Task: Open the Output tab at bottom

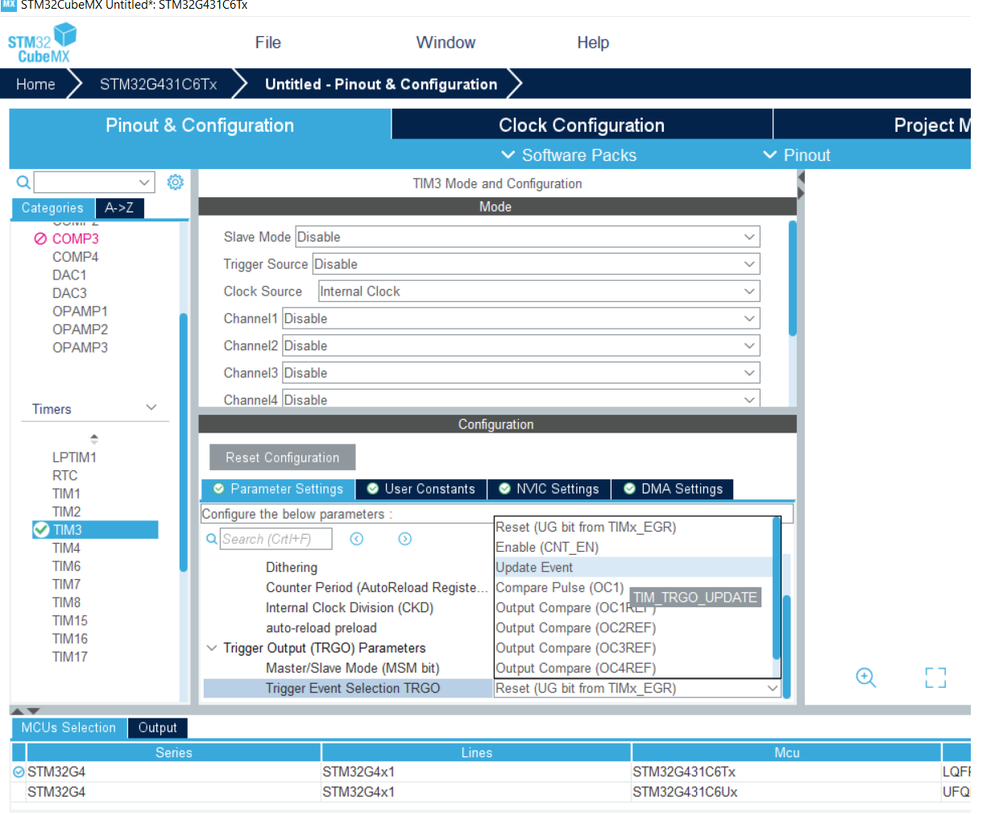Action: [x=157, y=728]
